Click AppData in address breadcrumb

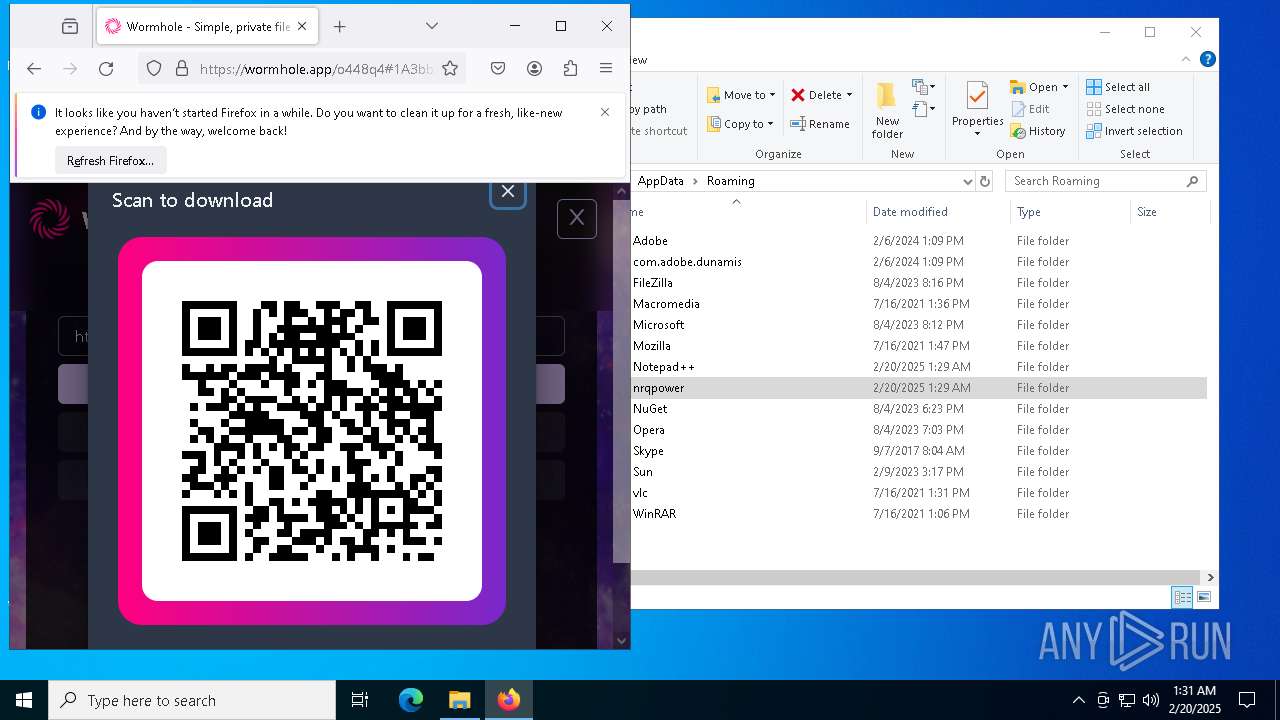pyautogui.click(x=660, y=181)
